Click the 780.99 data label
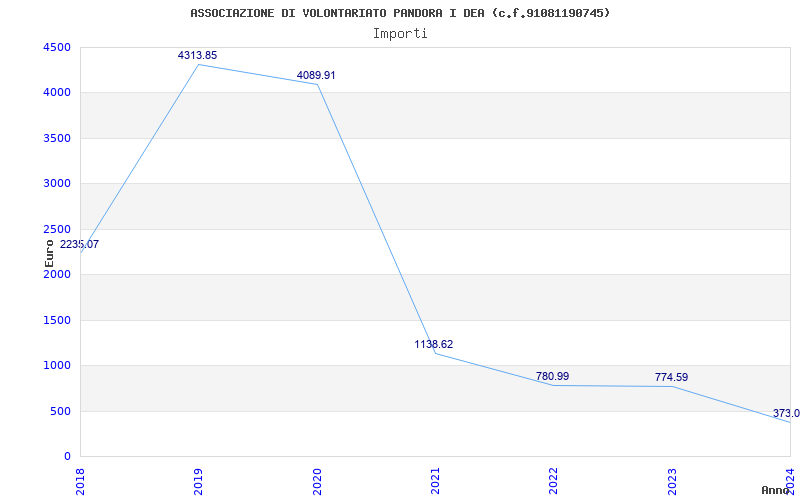Screen dimensions: 800x500 553,377
